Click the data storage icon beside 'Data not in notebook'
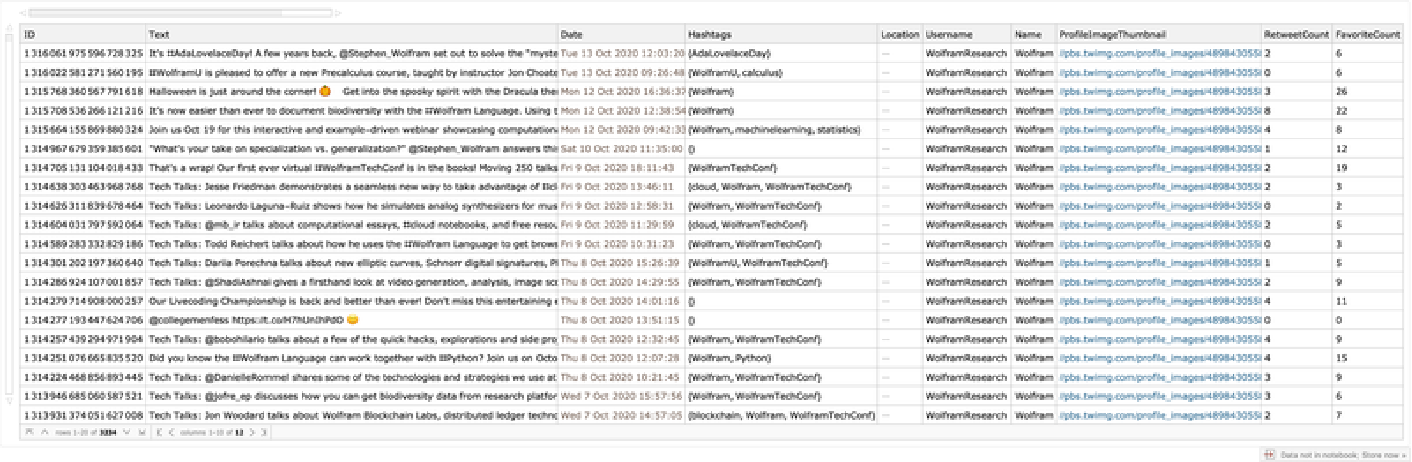Viewport: 1412px width, 462px height. (1269, 455)
